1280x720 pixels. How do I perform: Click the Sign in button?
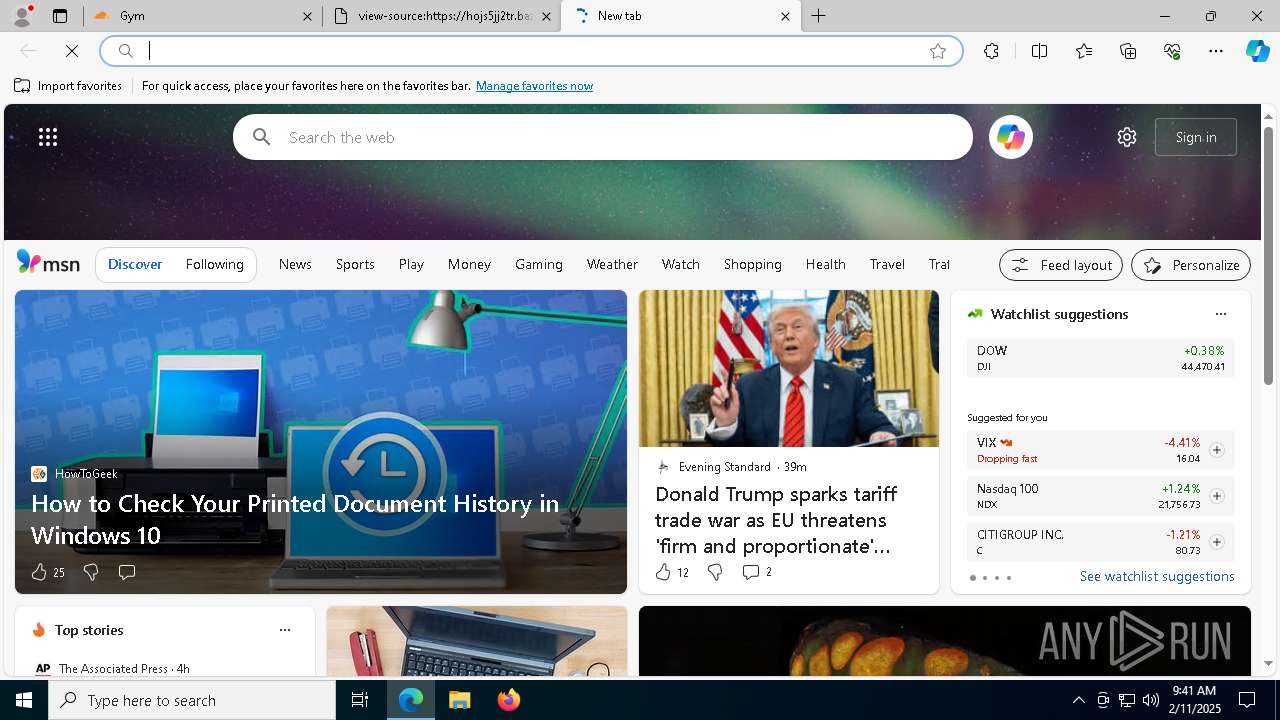pyautogui.click(x=1196, y=137)
